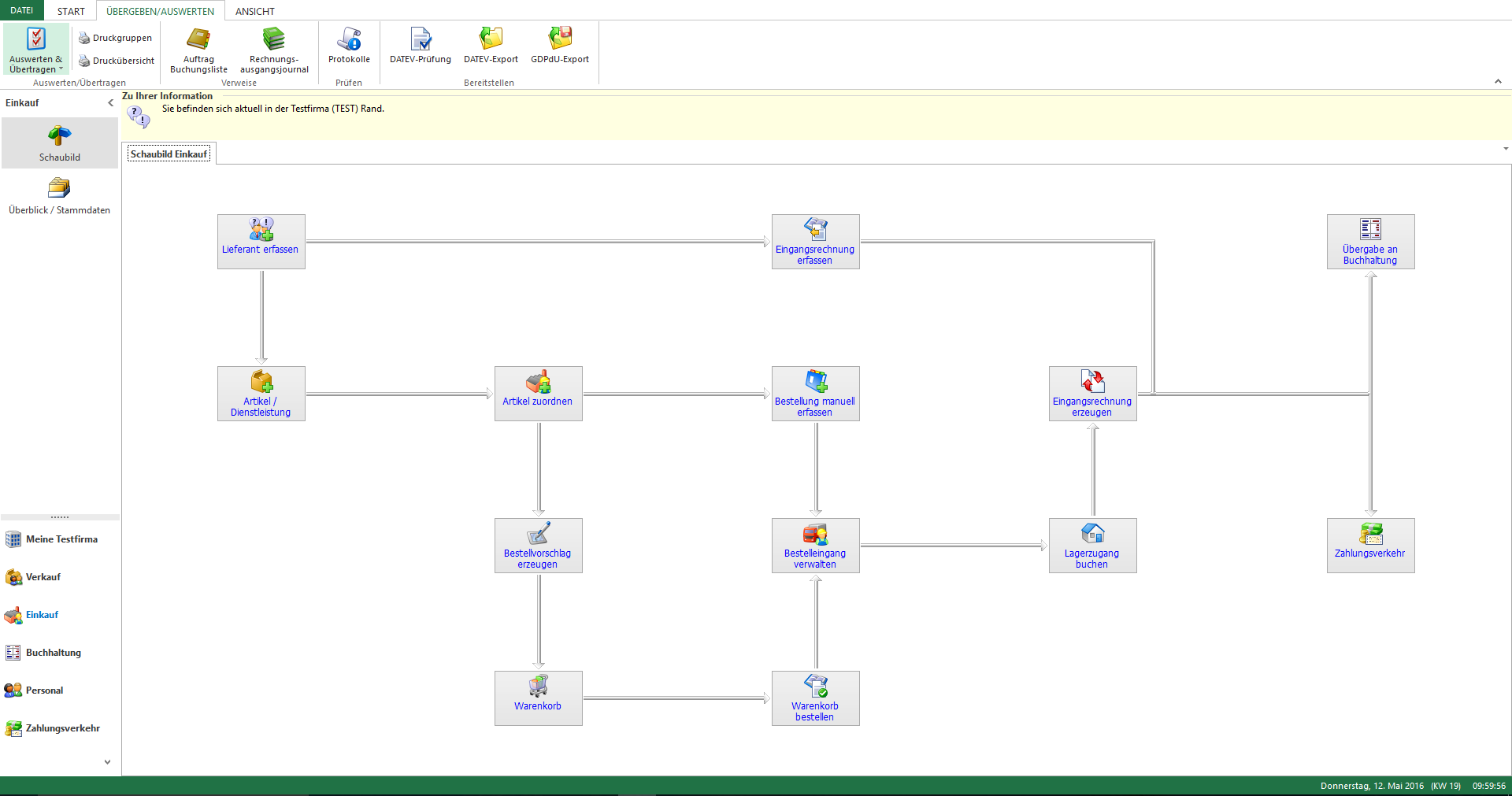Expand the Auswerten & Übertragen dropdown

click(36, 50)
